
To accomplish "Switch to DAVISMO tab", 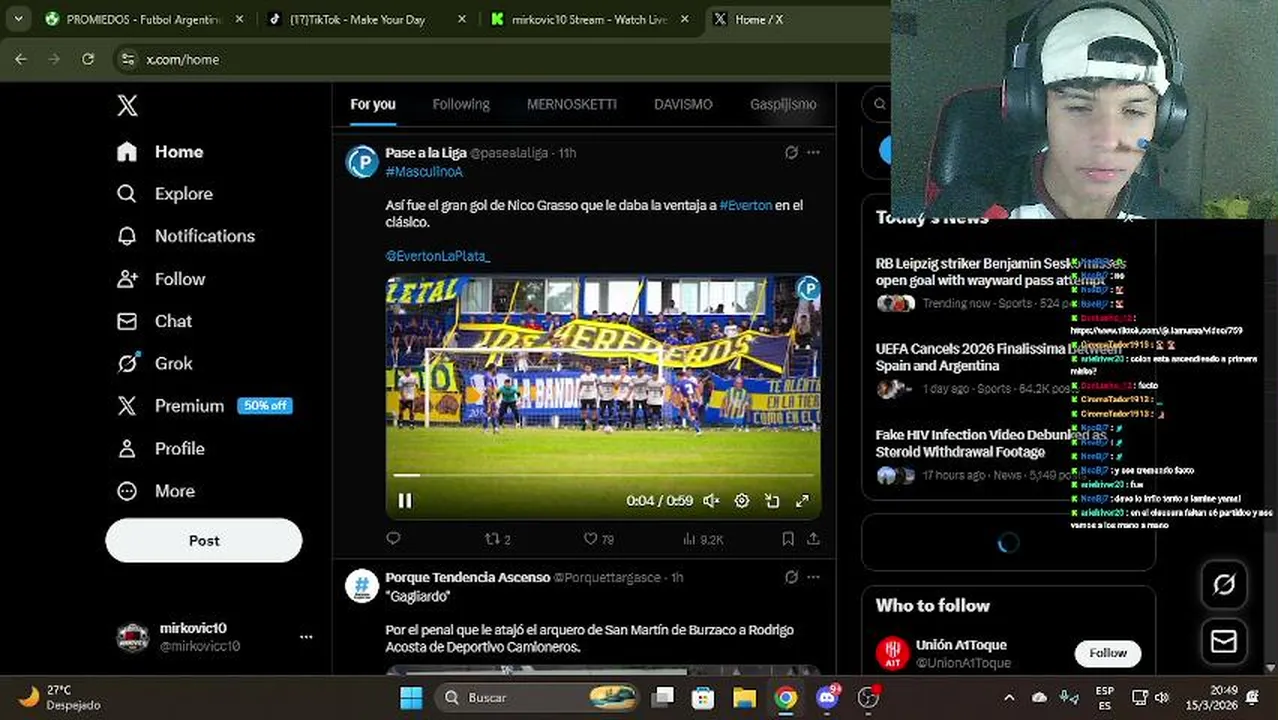I will click(x=683, y=104).
